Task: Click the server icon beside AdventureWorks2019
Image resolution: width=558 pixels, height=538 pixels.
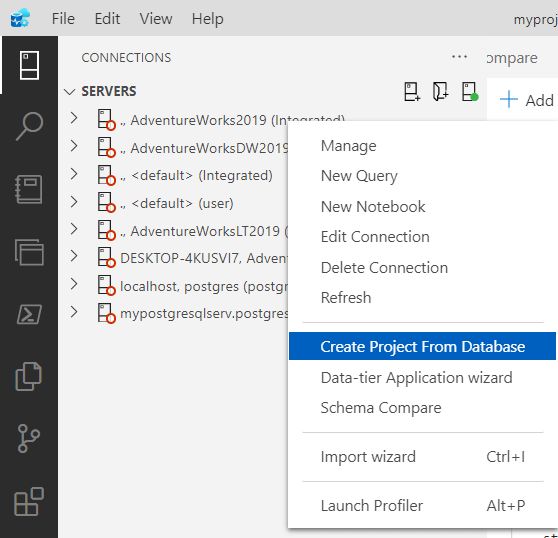Action: pyautogui.click(x=106, y=120)
